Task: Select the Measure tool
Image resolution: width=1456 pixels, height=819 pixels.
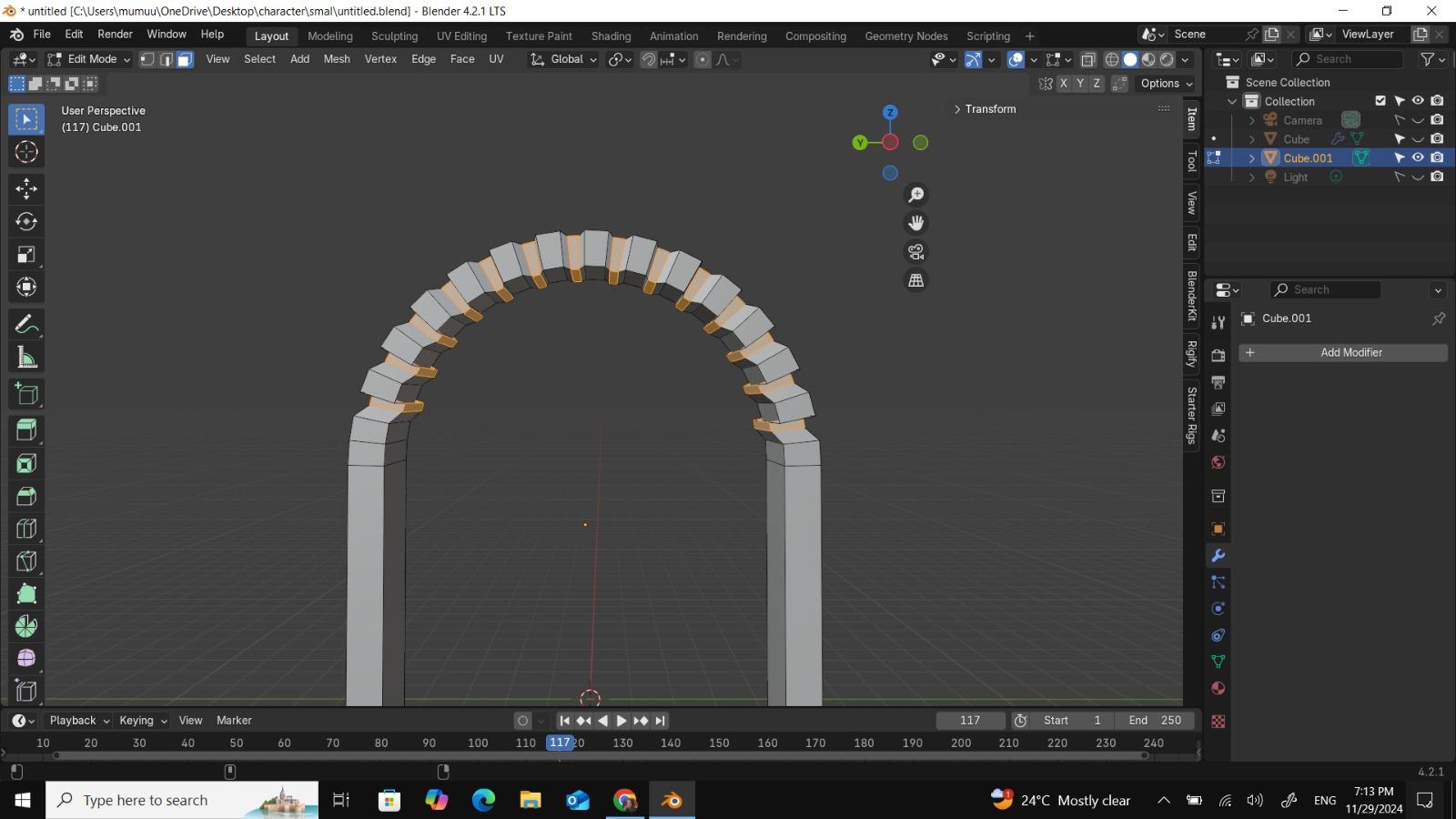Action: (x=26, y=358)
